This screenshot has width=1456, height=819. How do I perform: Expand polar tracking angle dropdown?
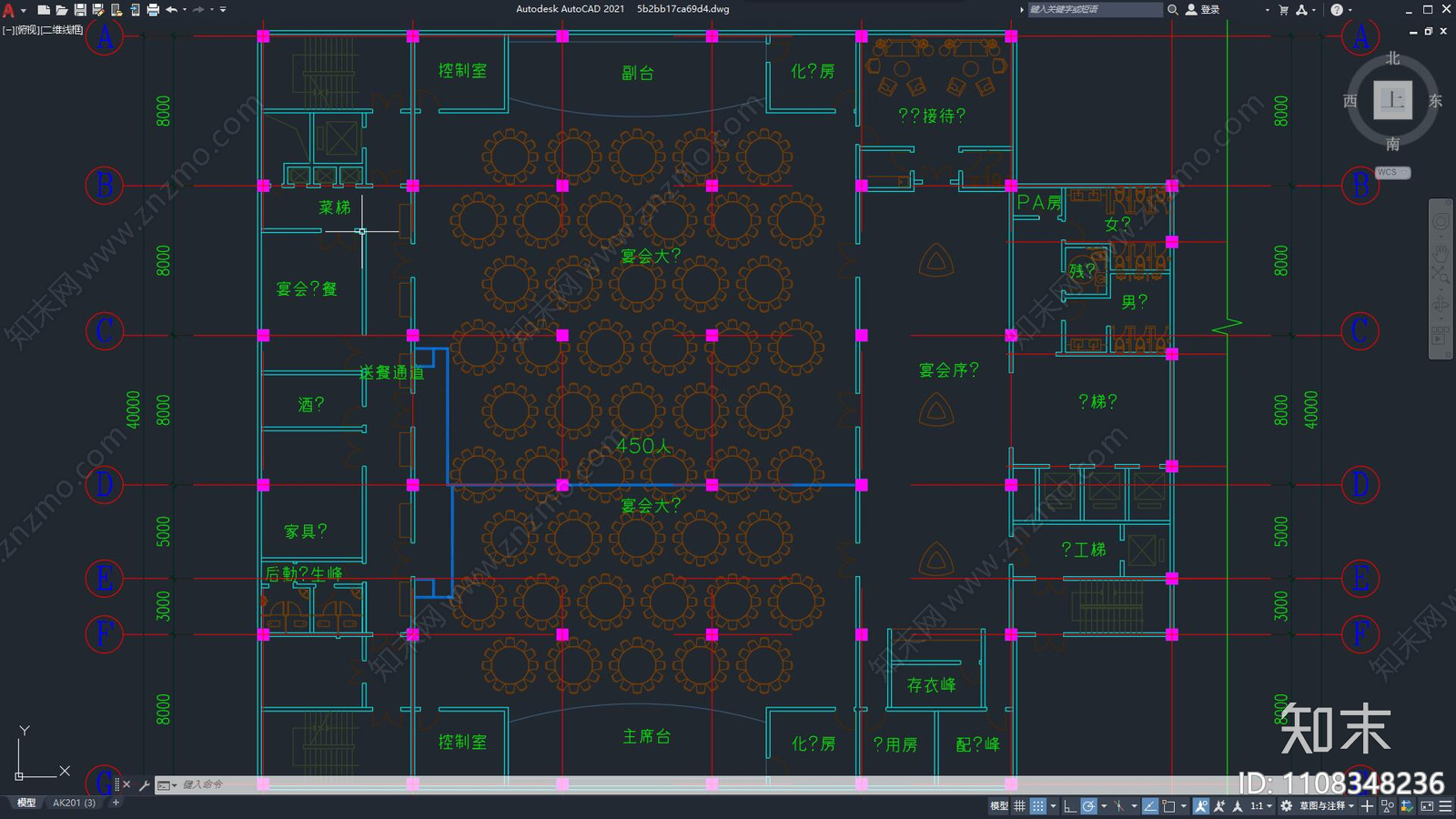click(1104, 806)
